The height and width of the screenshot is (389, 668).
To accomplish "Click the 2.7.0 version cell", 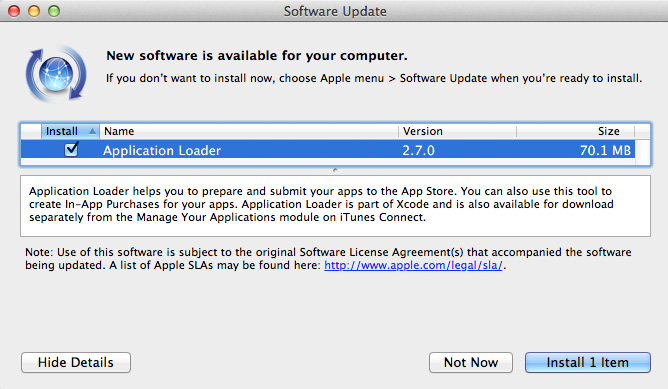I will 418,150.
